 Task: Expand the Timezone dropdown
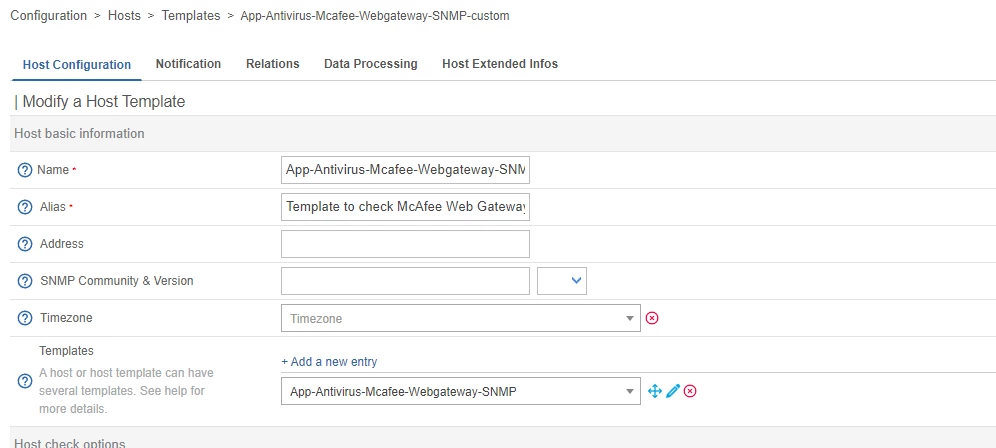click(x=460, y=318)
